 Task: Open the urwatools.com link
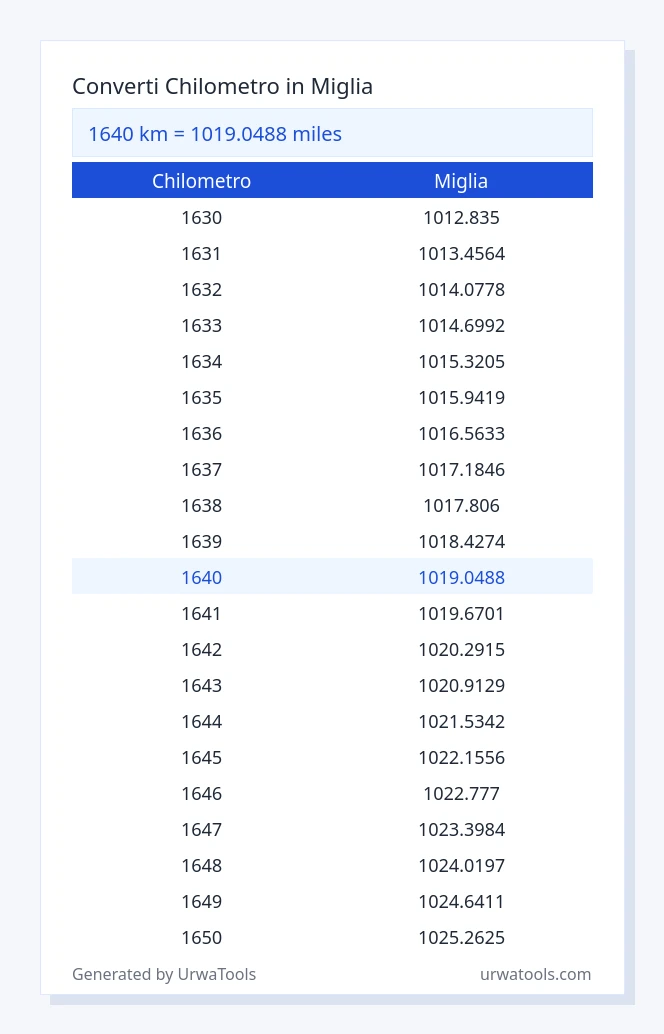[535, 974]
